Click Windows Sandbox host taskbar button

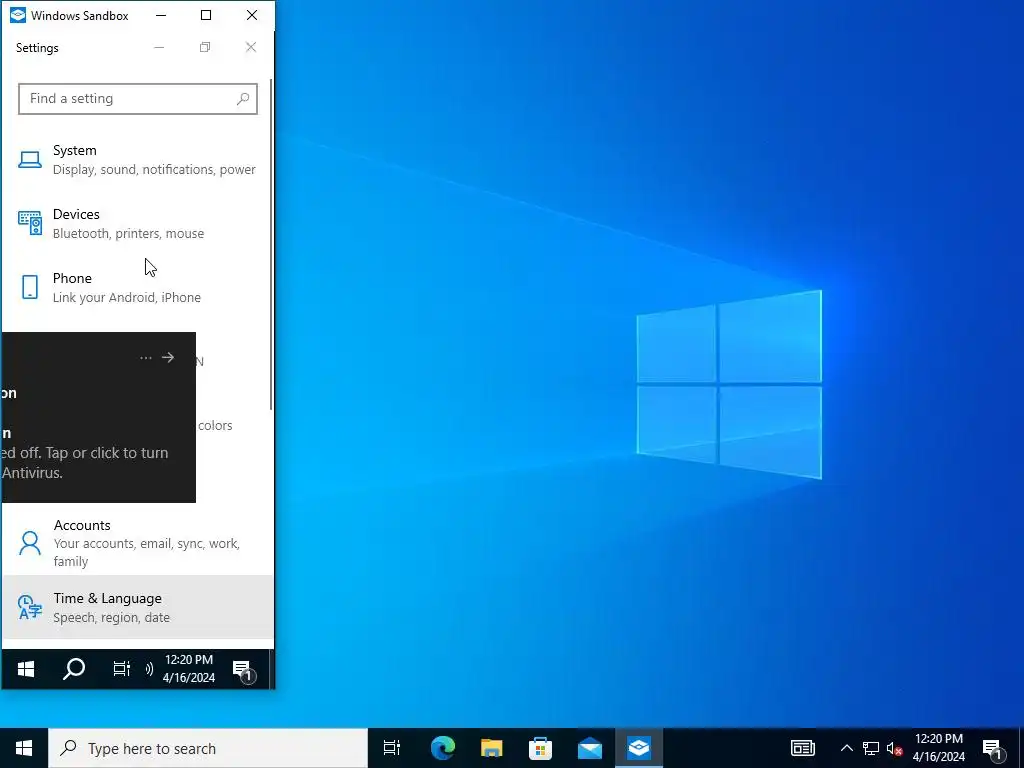pyautogui.click(x=639, y=748)
